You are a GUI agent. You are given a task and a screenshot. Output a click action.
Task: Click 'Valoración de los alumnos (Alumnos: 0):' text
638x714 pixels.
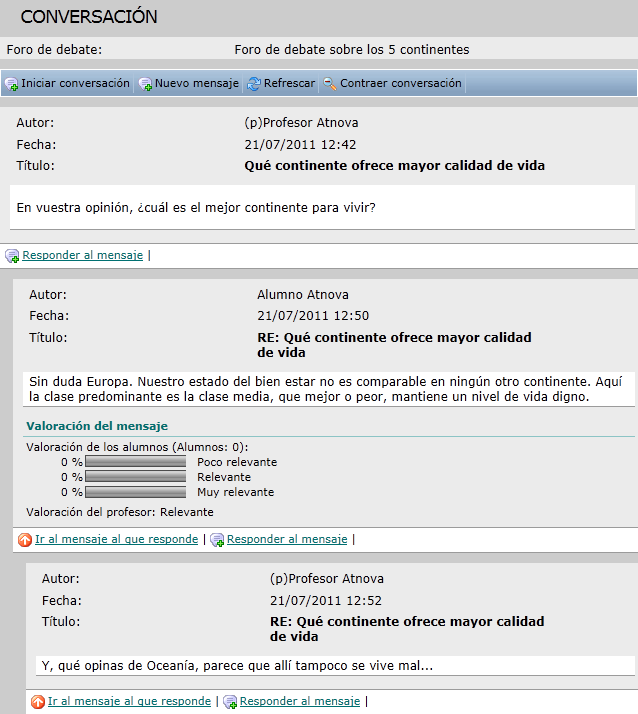point(137,447)
